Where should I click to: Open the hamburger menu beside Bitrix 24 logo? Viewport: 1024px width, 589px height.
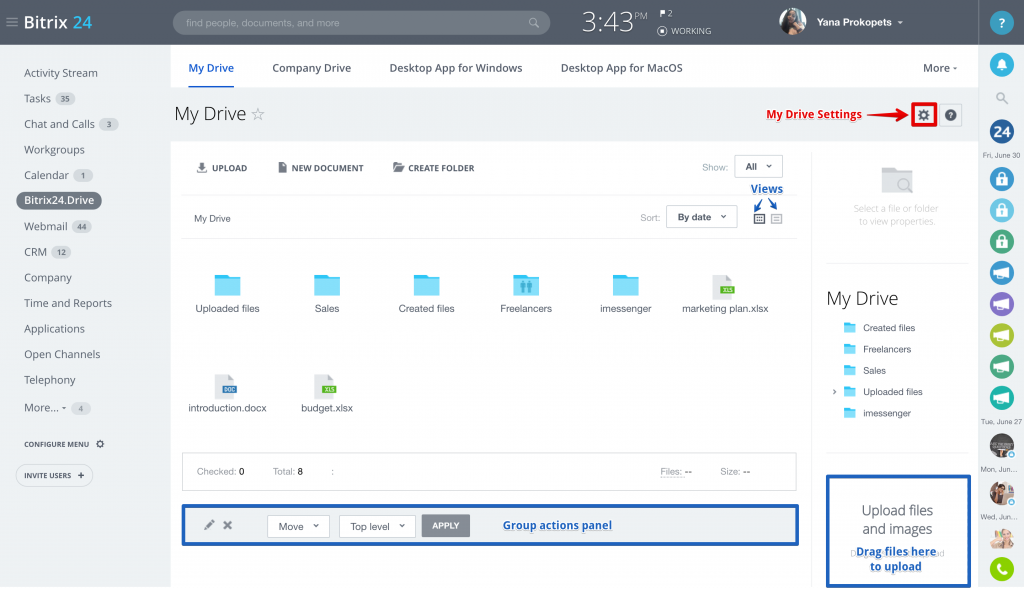pos(12,22)
